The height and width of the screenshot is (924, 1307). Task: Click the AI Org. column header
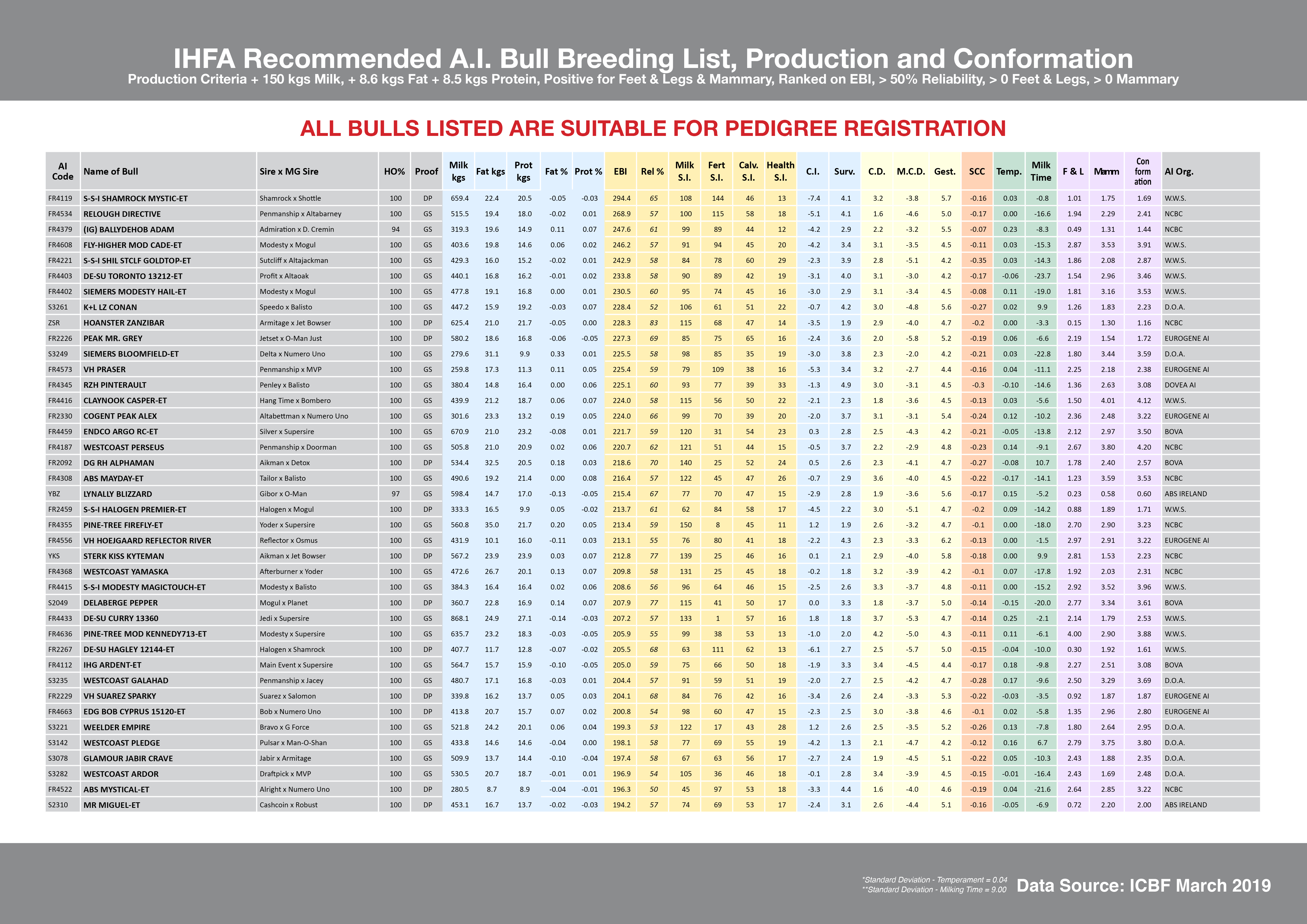click(x=1179, y=171)
